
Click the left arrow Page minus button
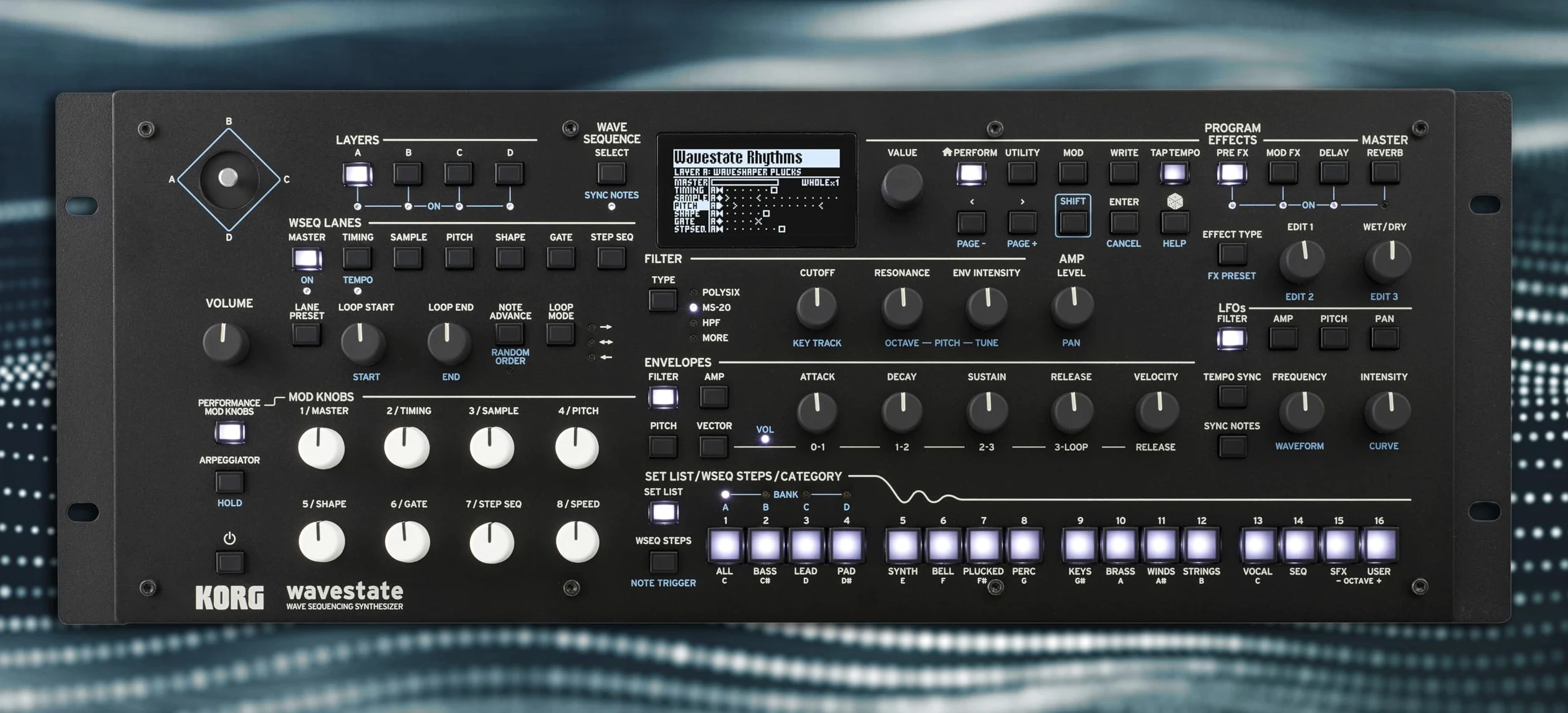pyautogui.click(x=971, y=223)
